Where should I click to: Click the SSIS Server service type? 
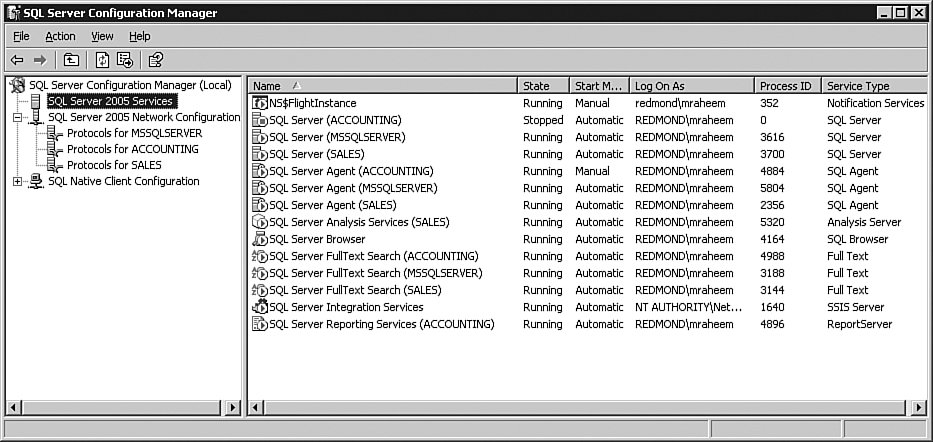click(x=856, y=308)
